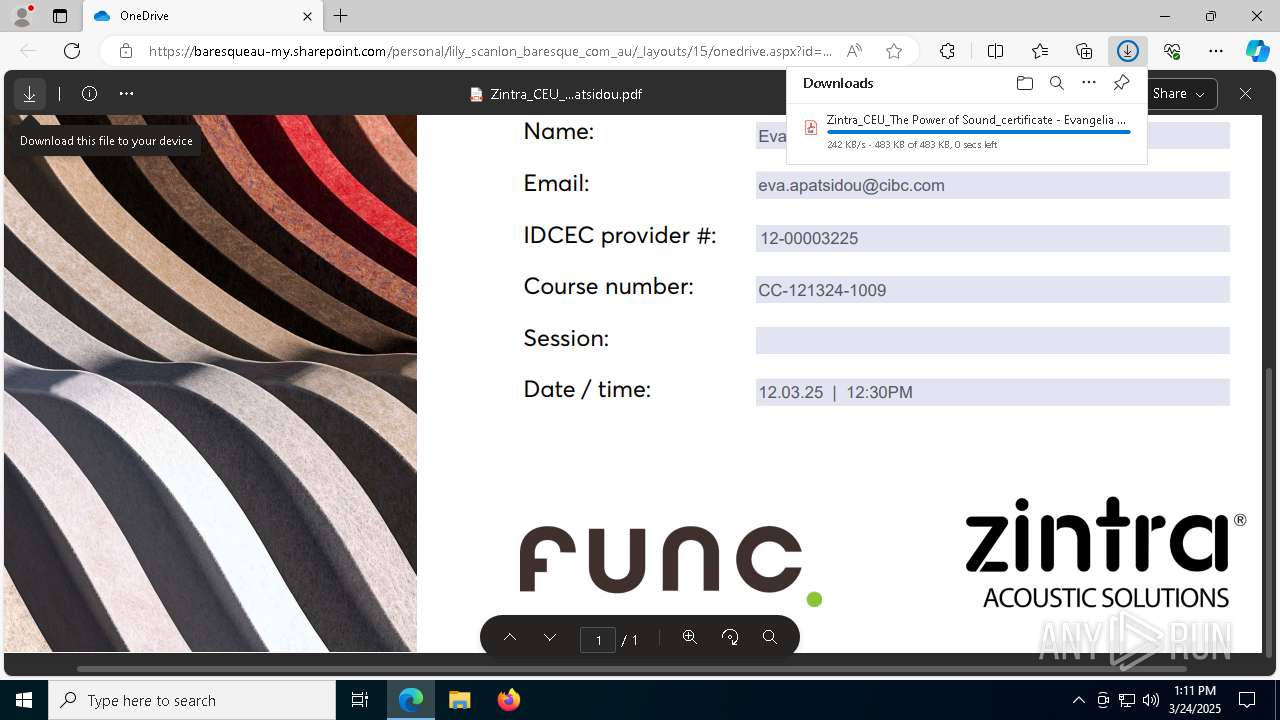Screen dimensions: 1280x720
Task: Click the Course number field
Action: 992,290
